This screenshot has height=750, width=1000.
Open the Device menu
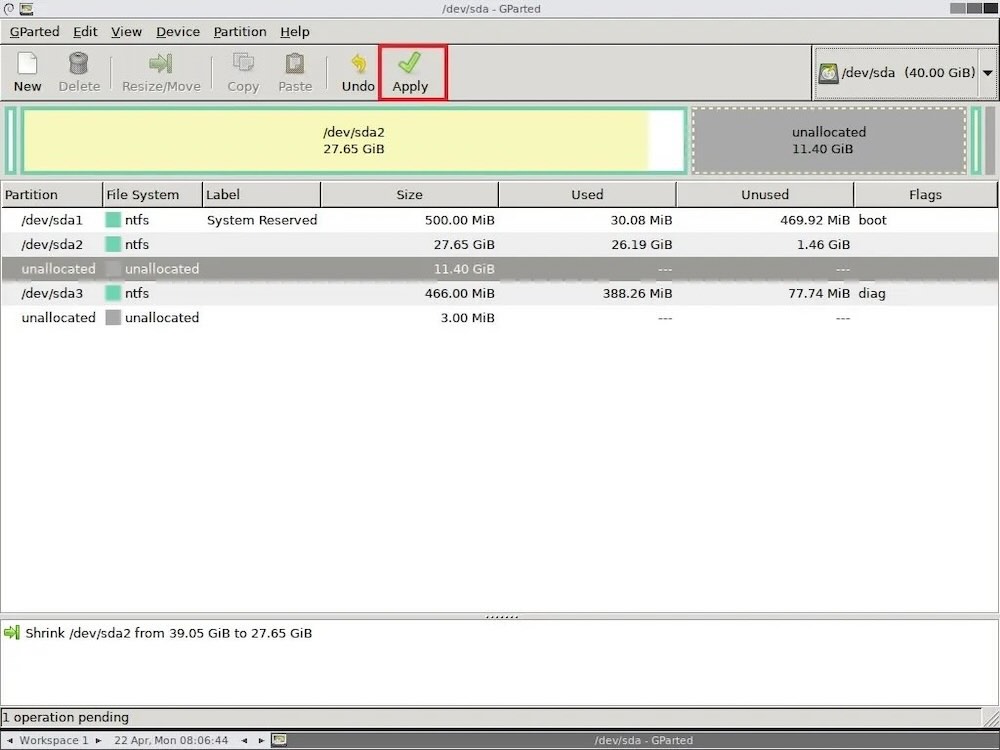point(178,32)
